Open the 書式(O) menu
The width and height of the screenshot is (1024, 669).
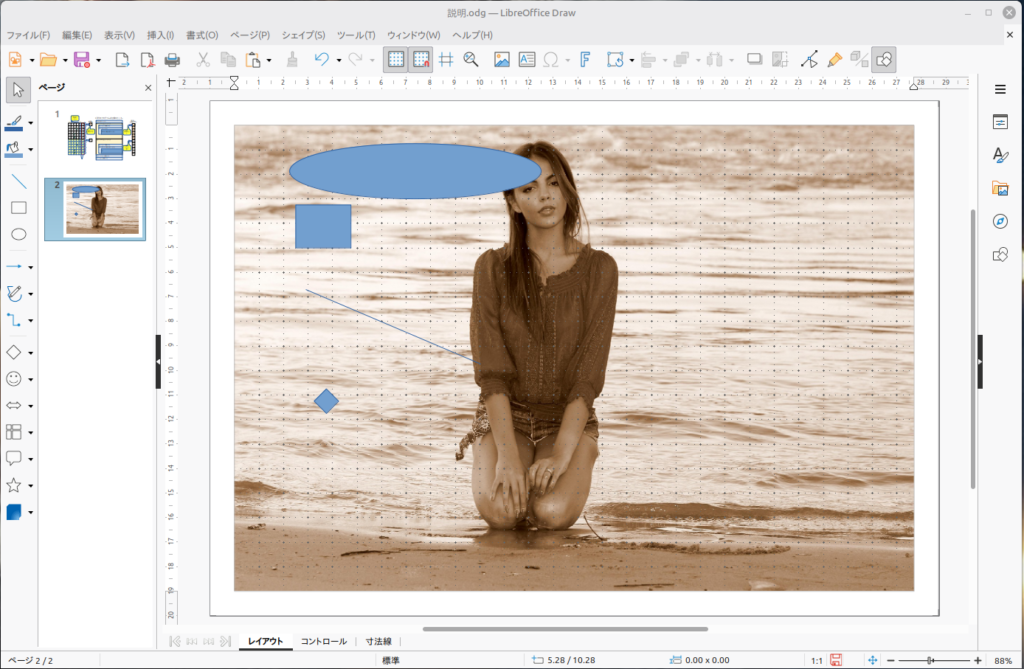coord(202,35)
